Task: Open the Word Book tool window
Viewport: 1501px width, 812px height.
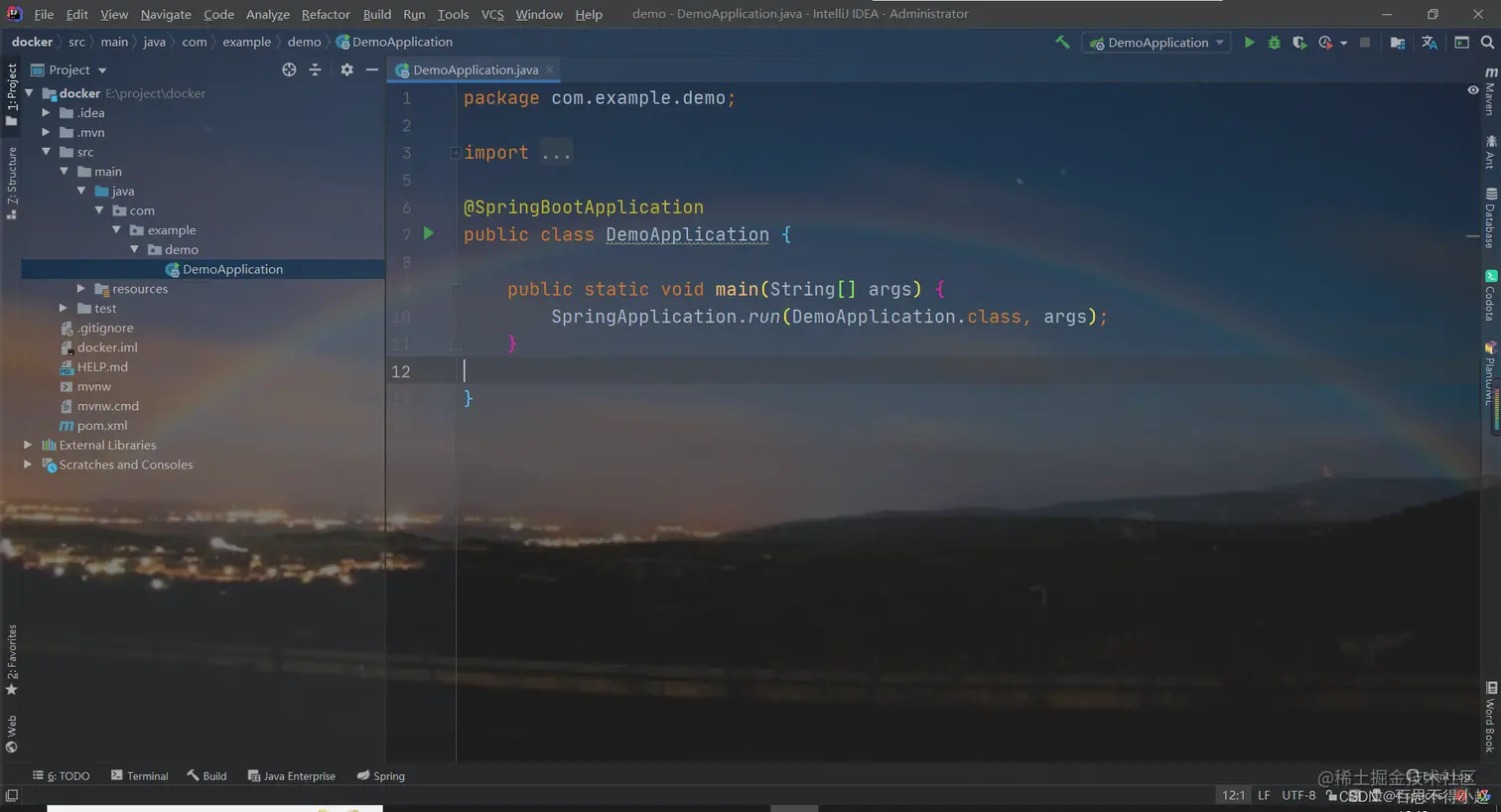Action: (x=1490, y=717)
